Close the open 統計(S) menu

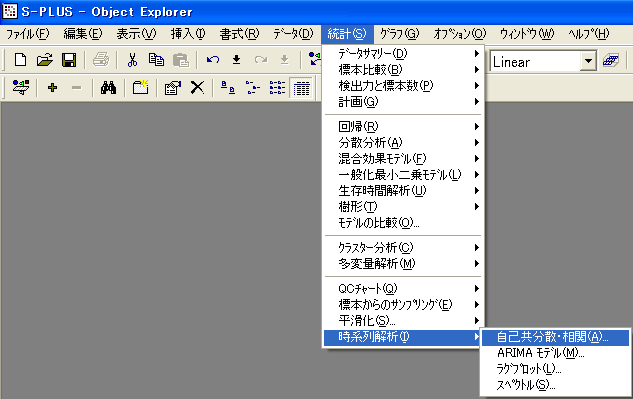[x=347, y=34]
